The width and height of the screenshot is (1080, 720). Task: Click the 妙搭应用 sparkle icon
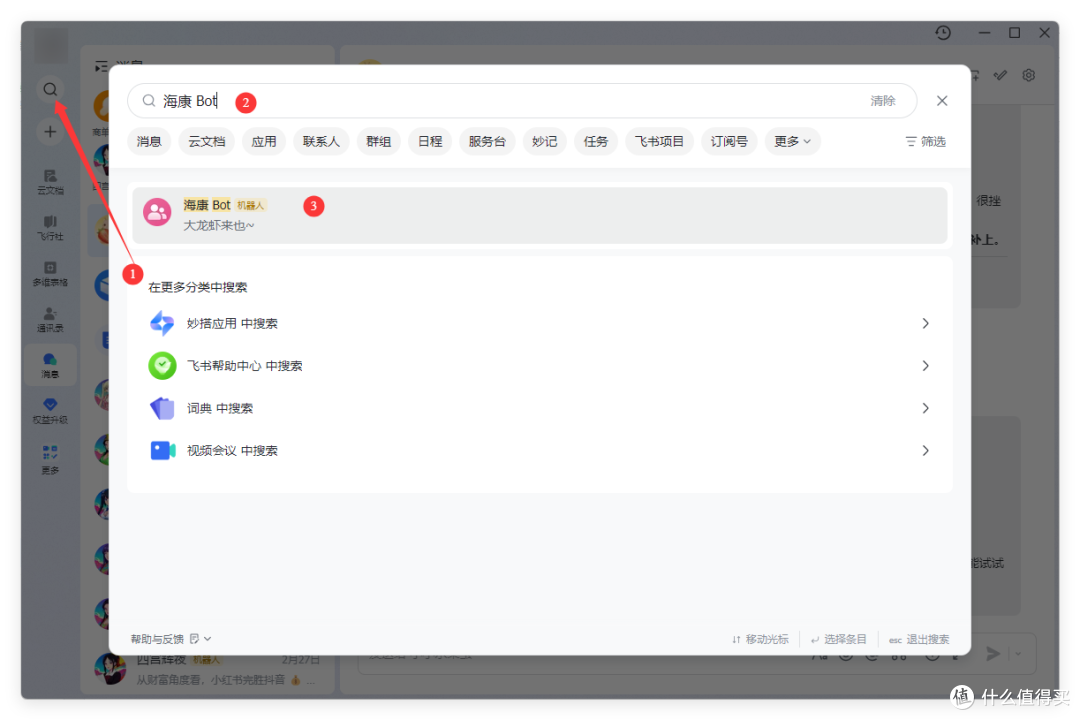(163, 323)
